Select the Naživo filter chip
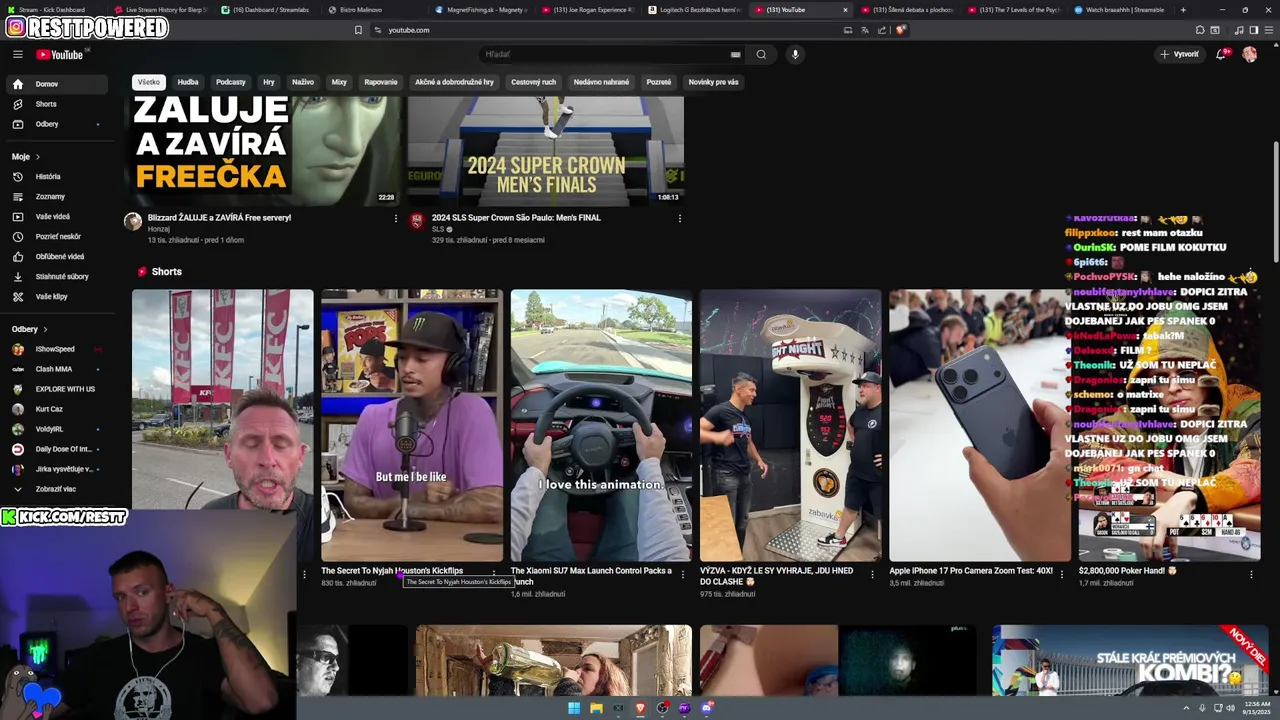 coord(303,82)
